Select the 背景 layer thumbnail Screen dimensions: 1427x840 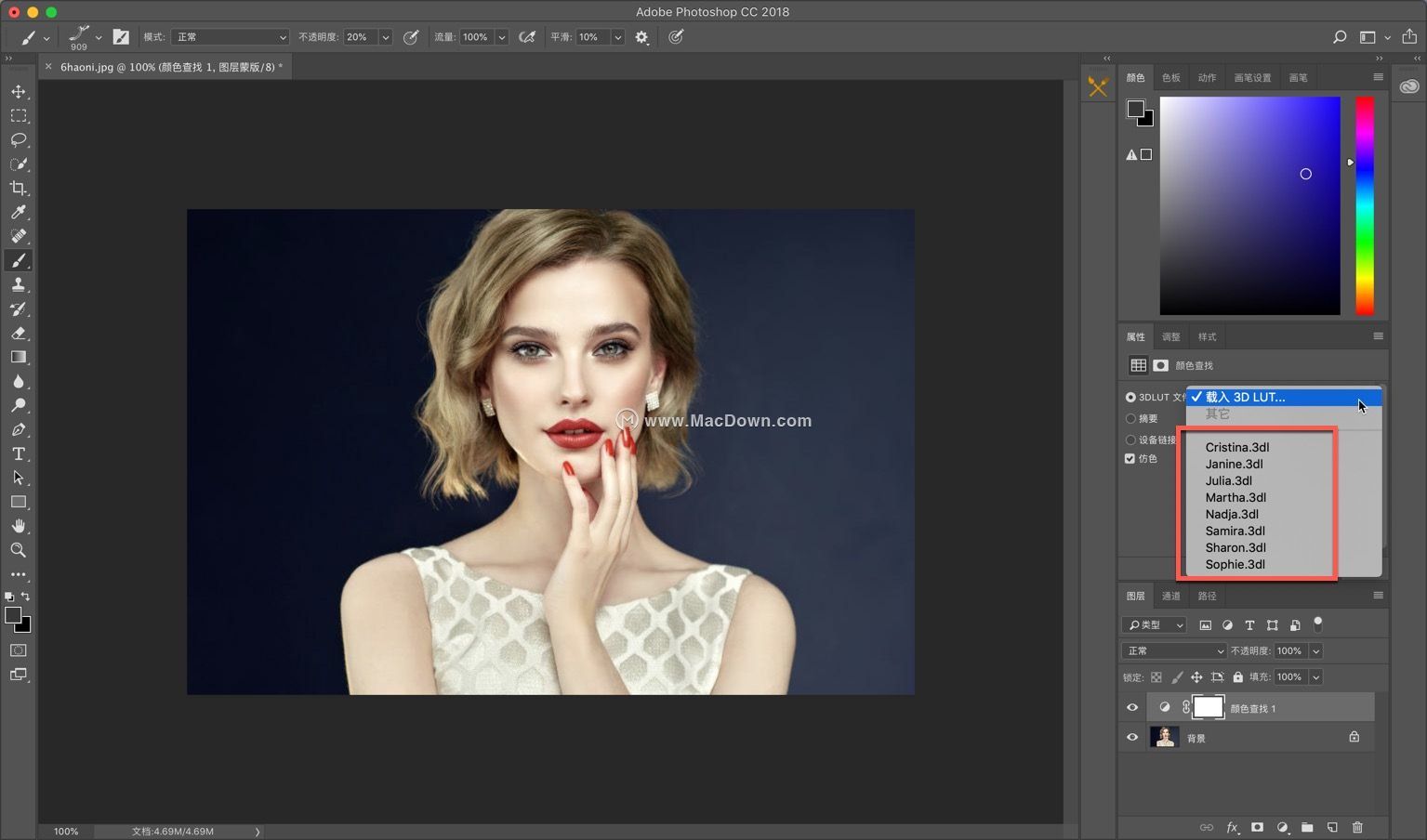1164,738
